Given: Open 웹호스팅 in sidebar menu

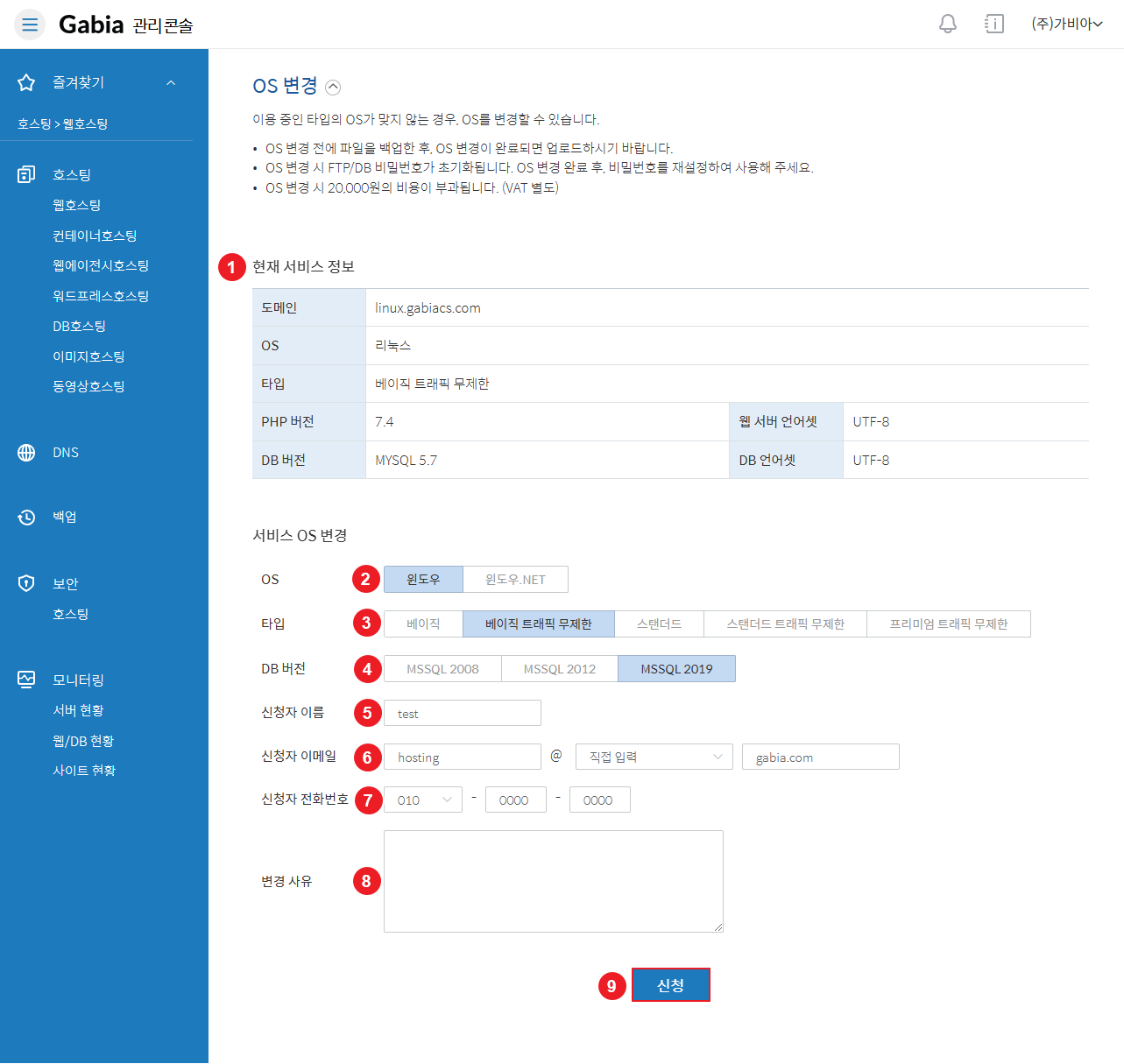Looking at the screenshot, I should pyautogui.click(x=77, y=205).
